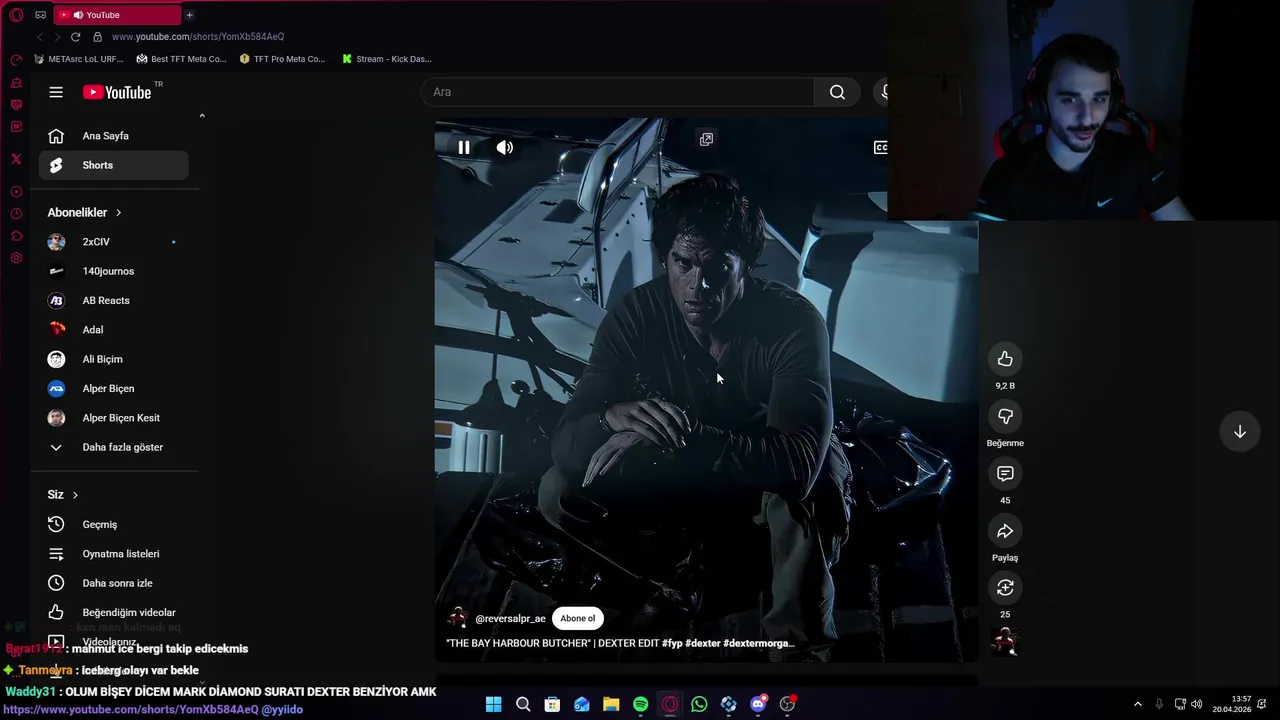Show hidden tray icons chevron
Screen dimensions: 1280x720
(x=1137, y=704)
